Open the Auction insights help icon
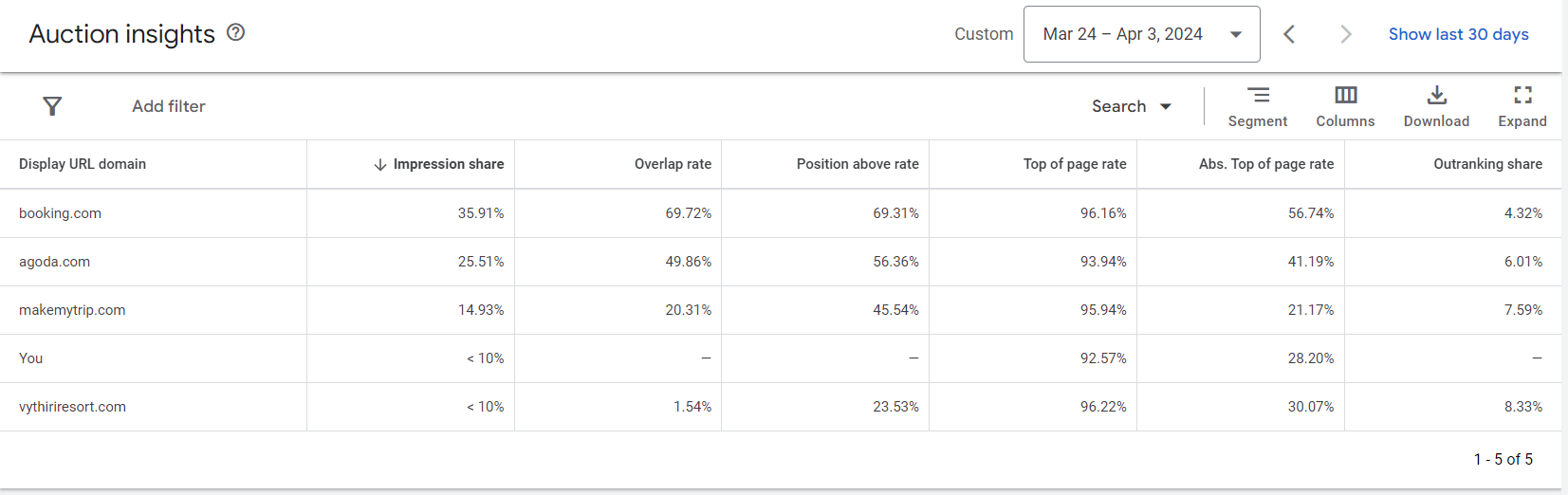 click(x=236, y=32)
